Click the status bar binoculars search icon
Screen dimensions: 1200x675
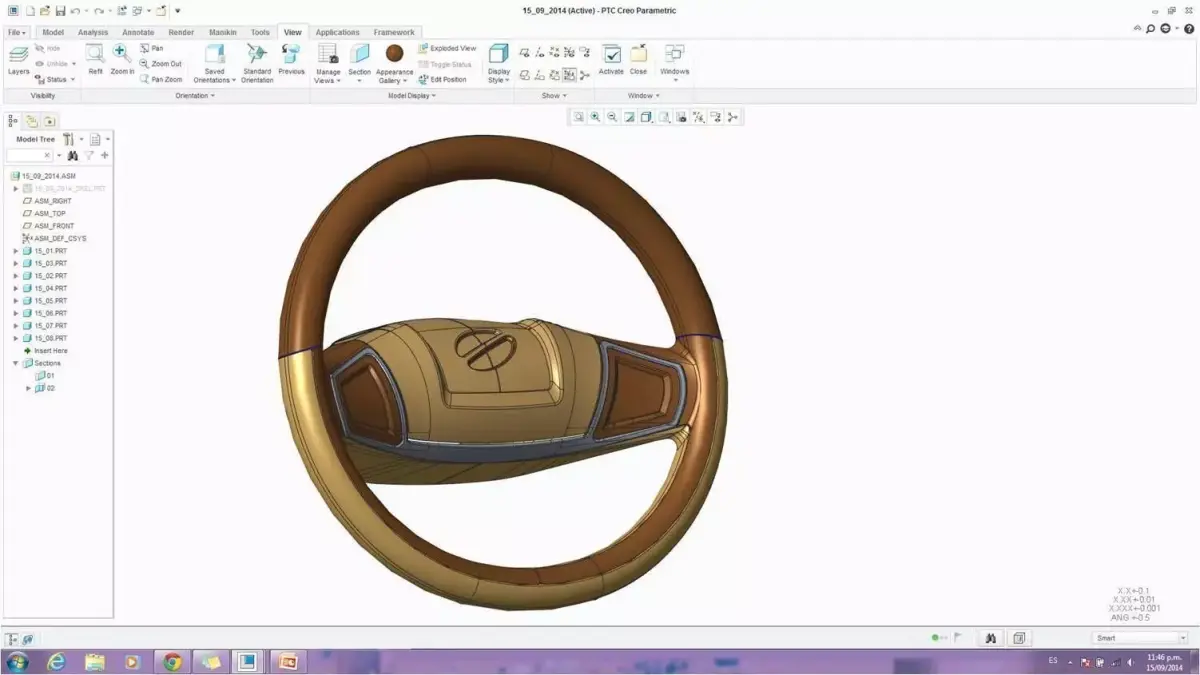(990, 638)
